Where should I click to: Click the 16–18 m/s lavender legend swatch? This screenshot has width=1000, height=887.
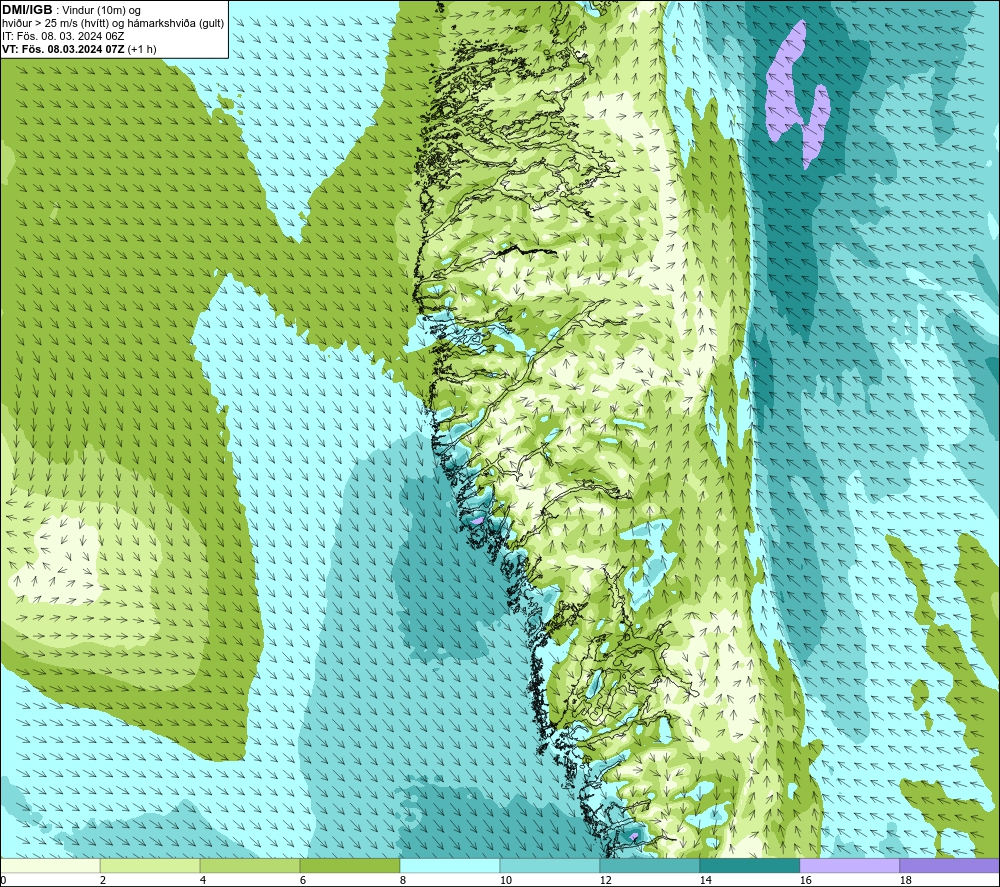pyautogui.click(x=849, y=865)
